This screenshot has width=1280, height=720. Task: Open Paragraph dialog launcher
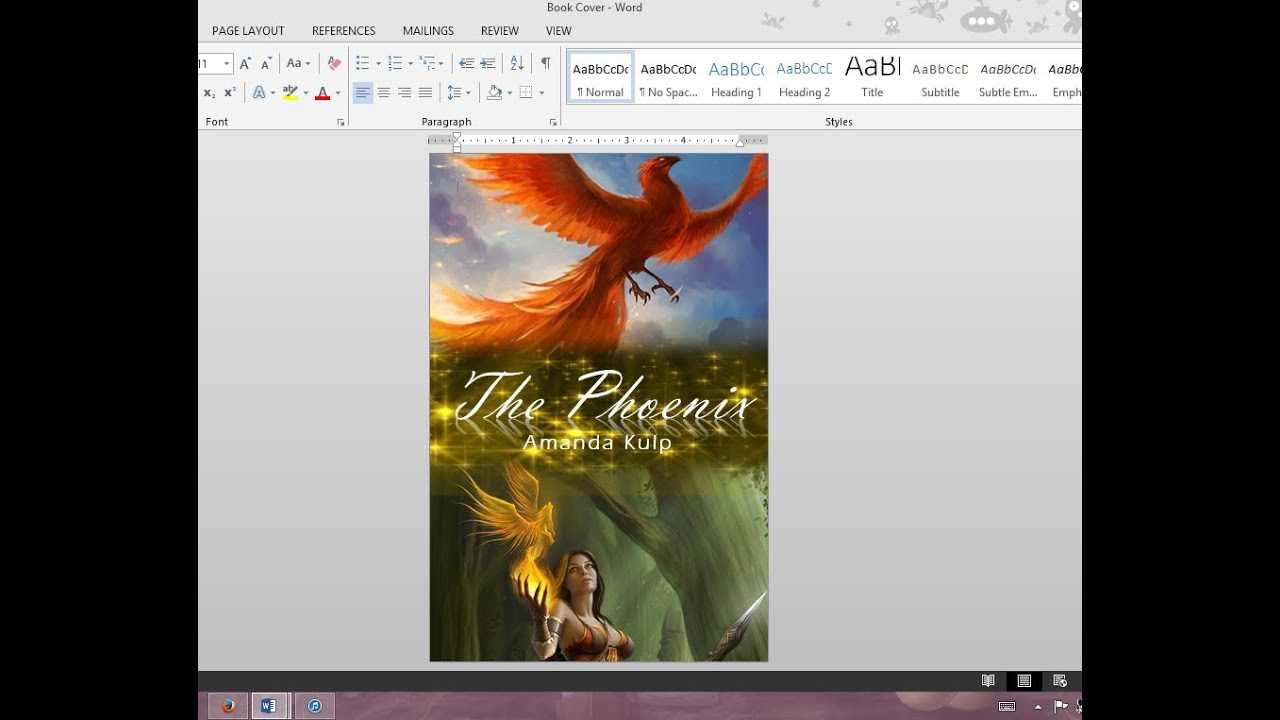553,122
